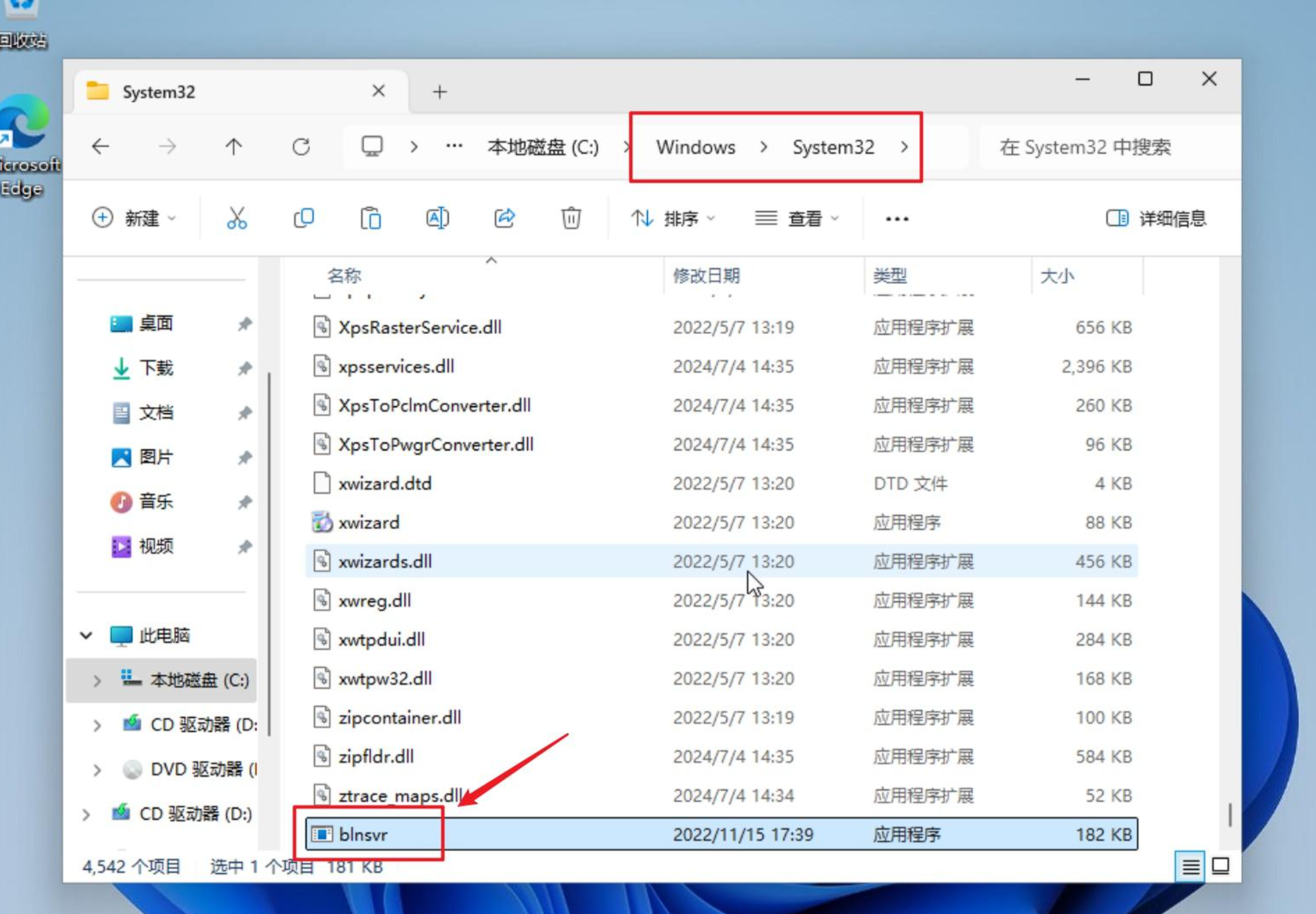Switch to details list view in status bar

click(1190, 866)
